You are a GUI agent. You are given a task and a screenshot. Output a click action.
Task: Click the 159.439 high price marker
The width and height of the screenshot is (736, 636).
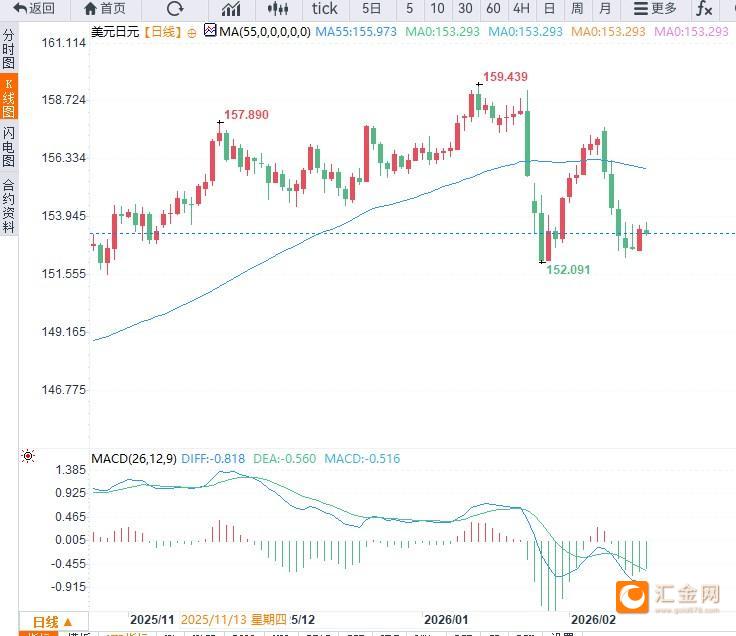pyautogui.click(x=505, y=77)
